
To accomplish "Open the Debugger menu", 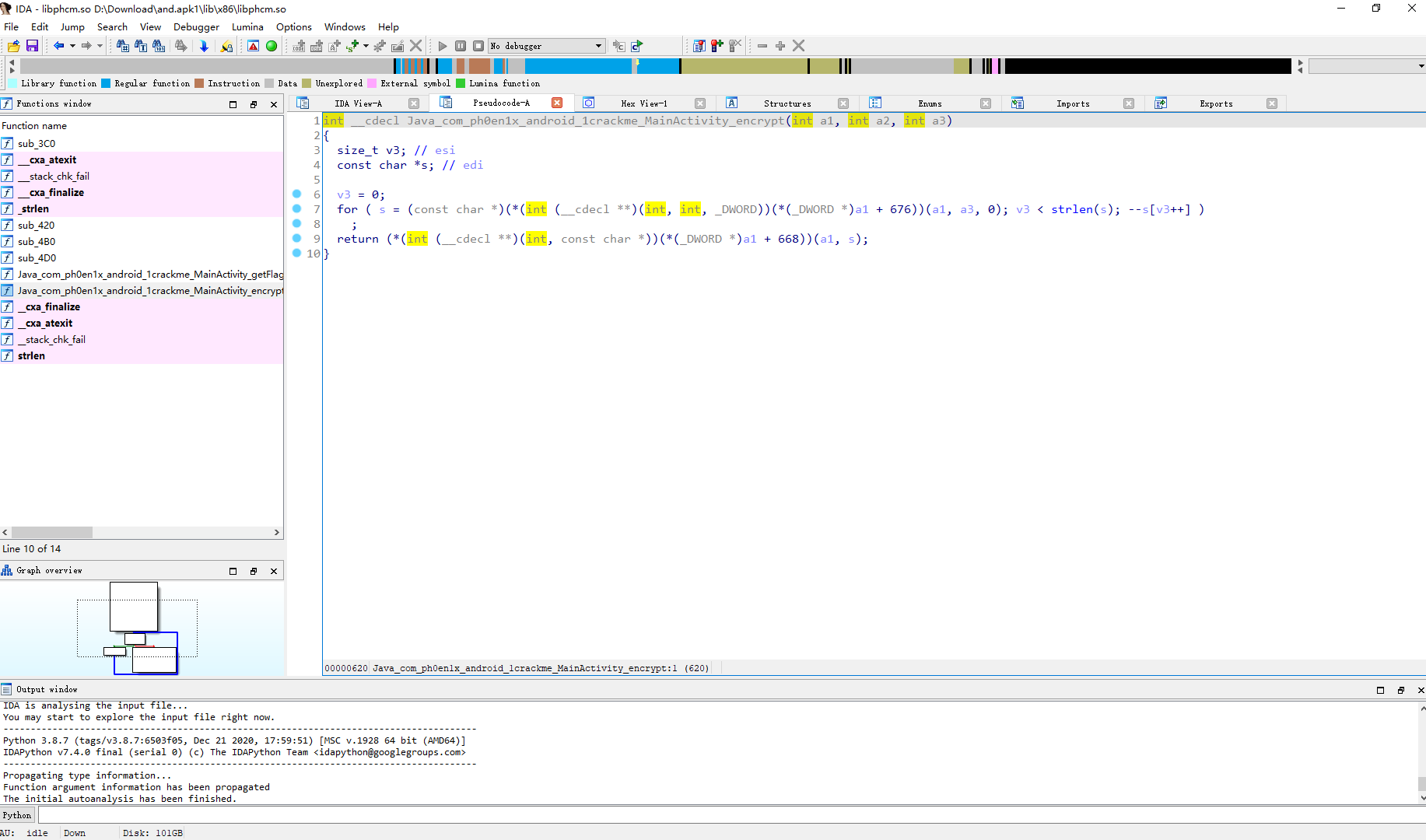I will [x=196, y=26].
